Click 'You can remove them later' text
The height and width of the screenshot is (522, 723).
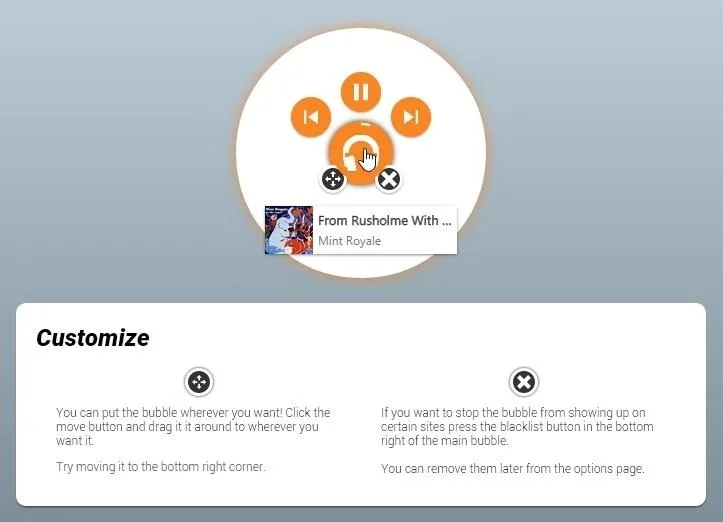point(512,469)
